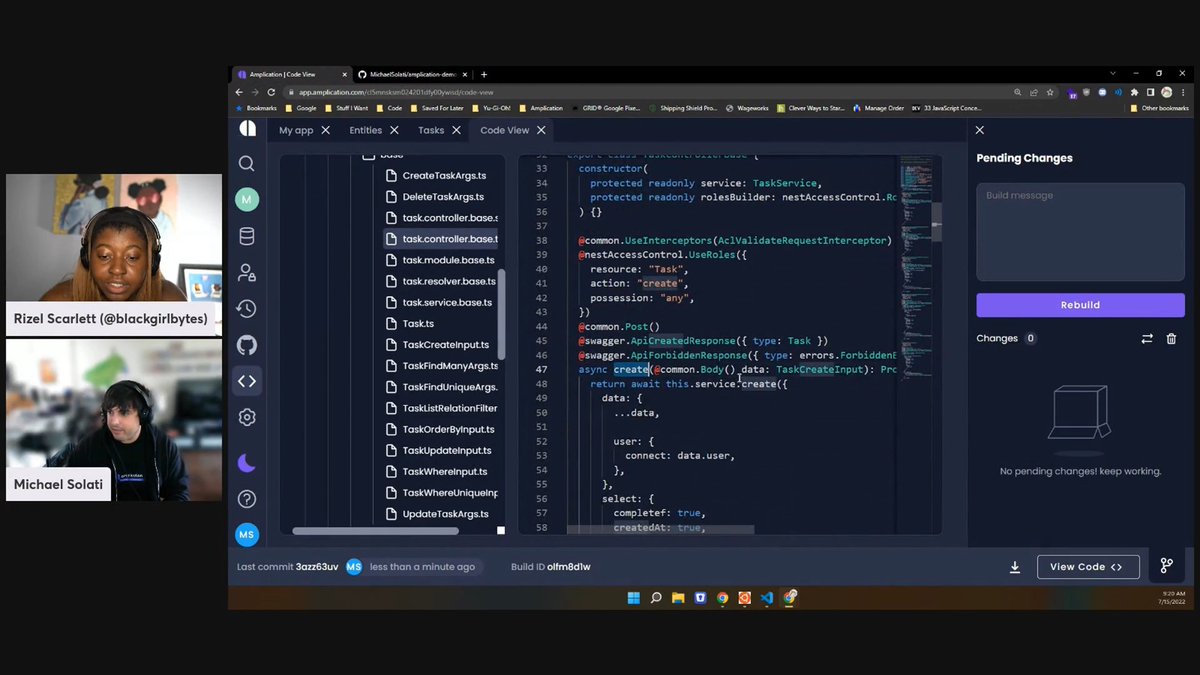Open the Entities database icon in sidebar

(247, 236)
